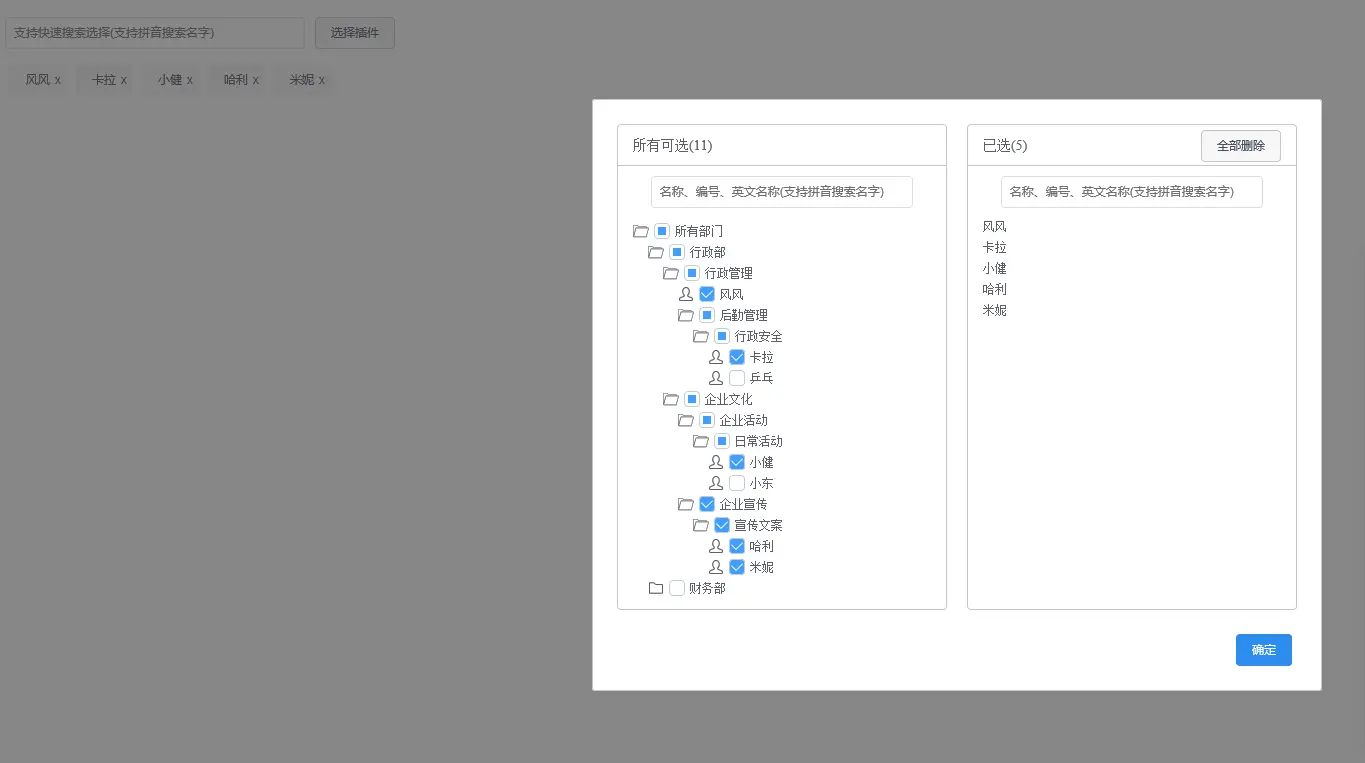This screenshot has width=1365, height=763.
Task: Select 哈利 in the 已选 list
Action: coord(995,290)
